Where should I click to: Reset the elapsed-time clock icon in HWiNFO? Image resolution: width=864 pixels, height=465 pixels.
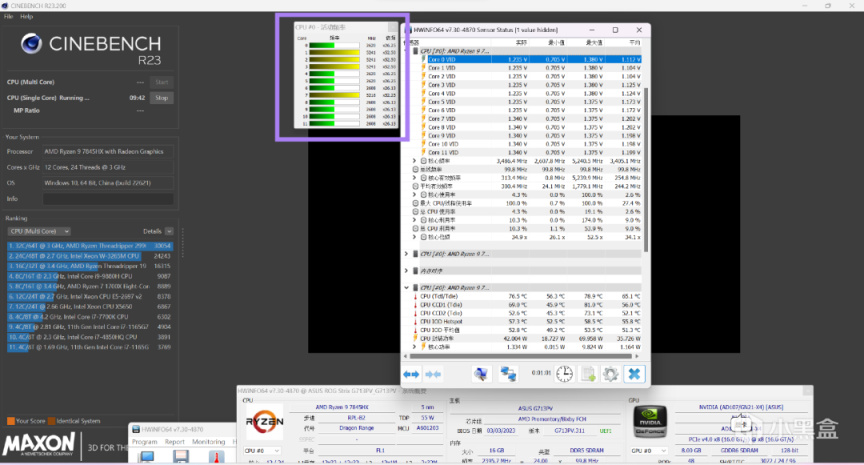coord(564,374)
